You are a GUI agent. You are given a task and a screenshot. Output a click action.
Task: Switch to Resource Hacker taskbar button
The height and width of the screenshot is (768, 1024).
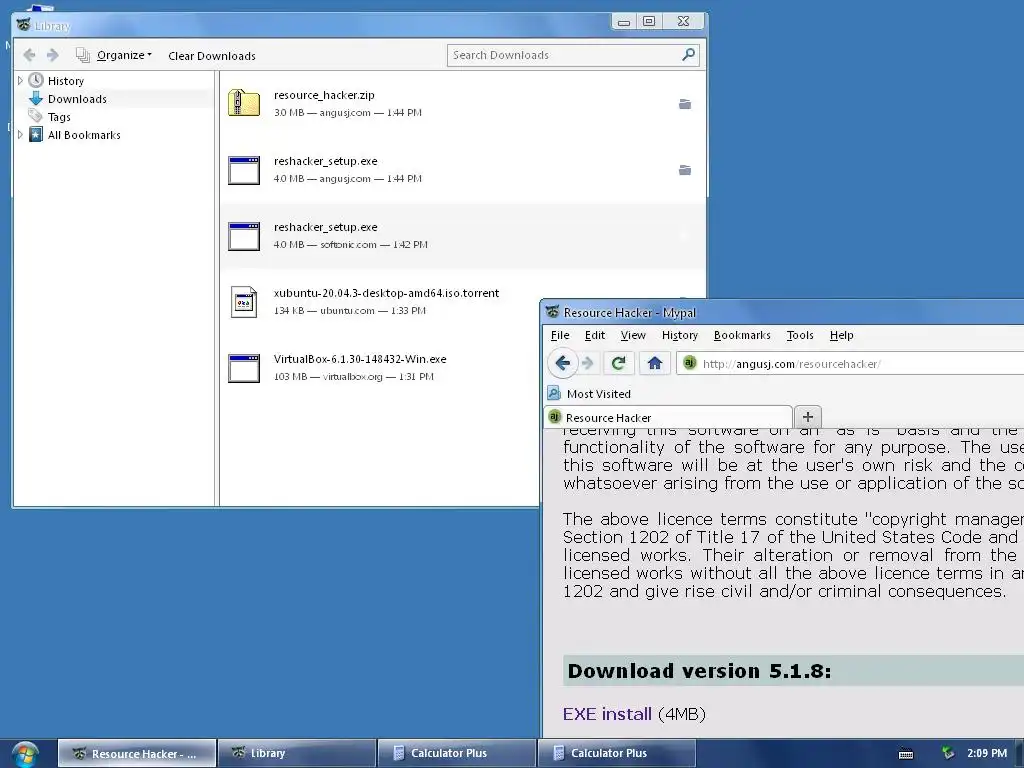tap(136, 754)
